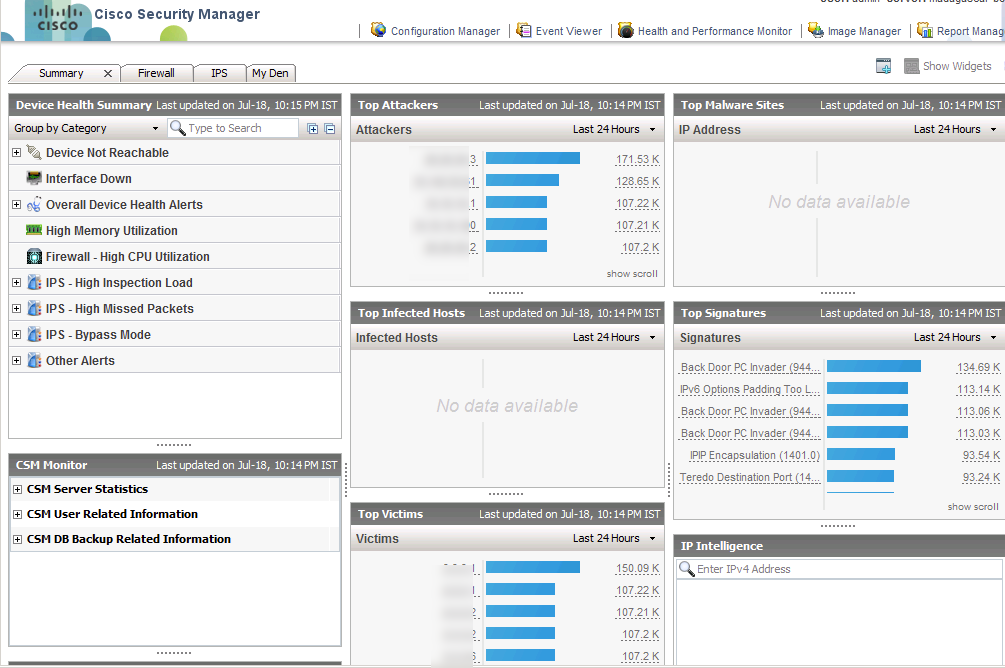Close the Summary tab
Viewport: 1005px width, 668px height.
click(108, 73)
